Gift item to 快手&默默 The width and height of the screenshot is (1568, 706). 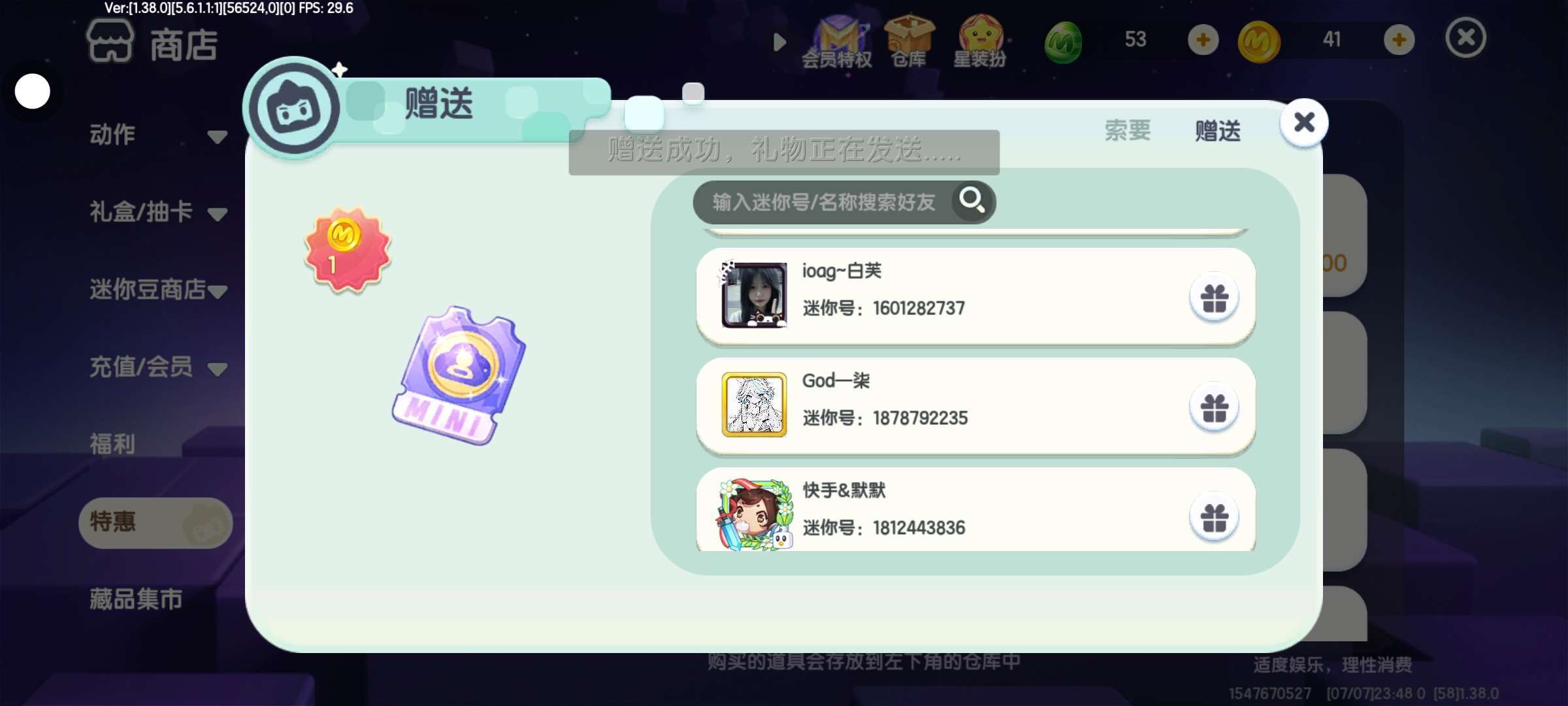coord(1214,518)
